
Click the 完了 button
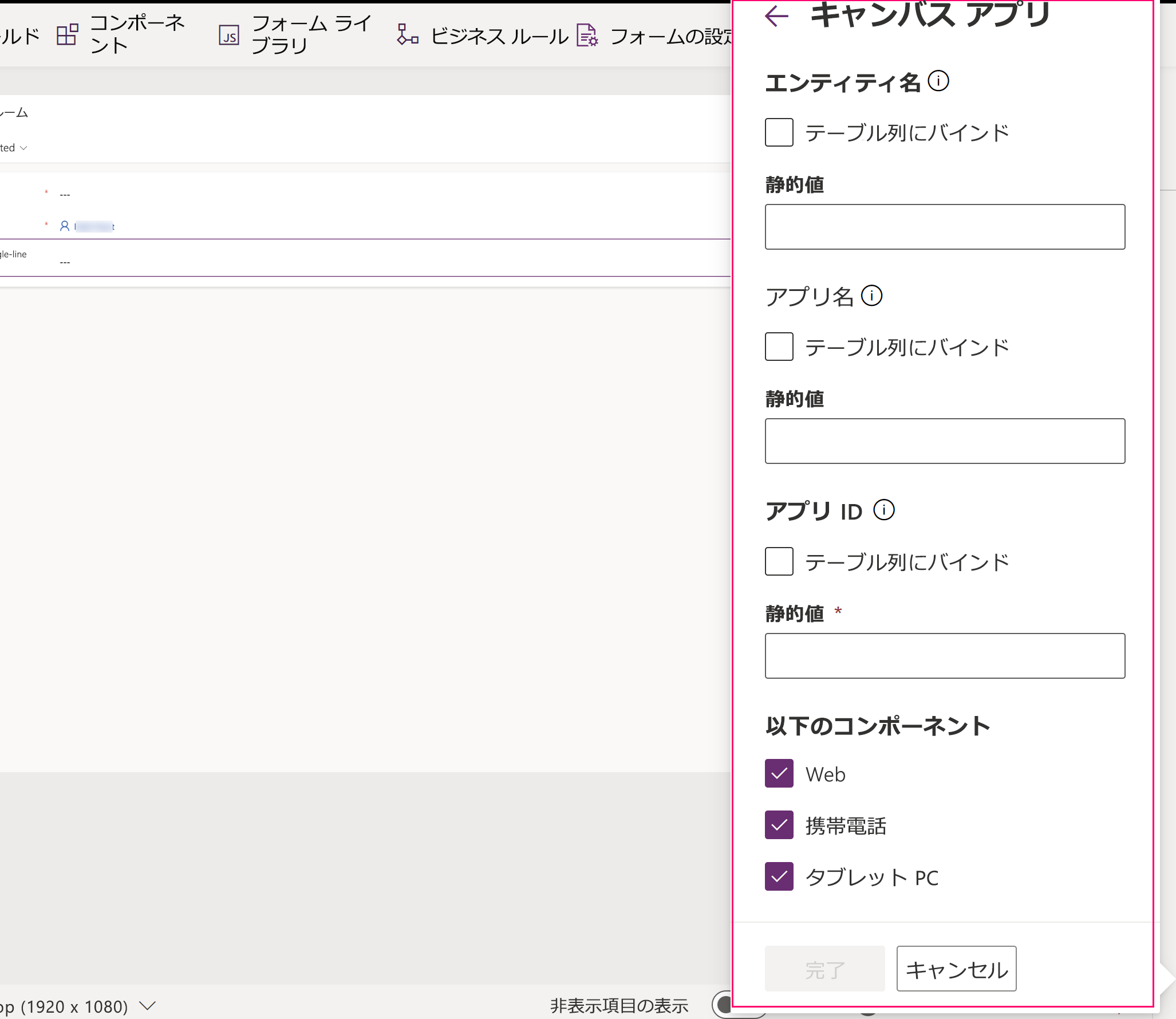click(x=825, y=969)
